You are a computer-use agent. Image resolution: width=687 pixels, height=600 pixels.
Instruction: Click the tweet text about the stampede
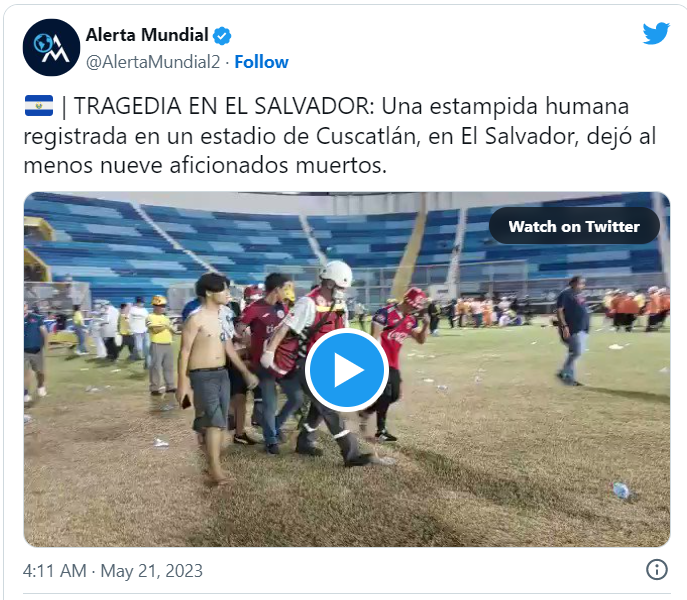click(x=340, y=136)
